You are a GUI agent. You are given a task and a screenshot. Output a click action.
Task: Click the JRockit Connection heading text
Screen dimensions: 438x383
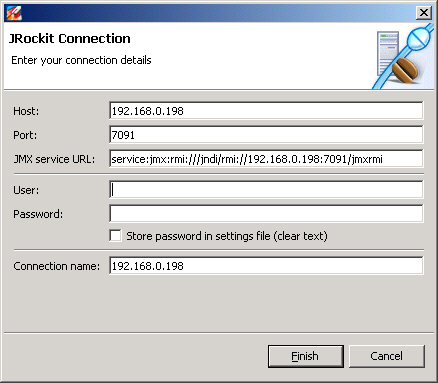(x=70, y=39)
